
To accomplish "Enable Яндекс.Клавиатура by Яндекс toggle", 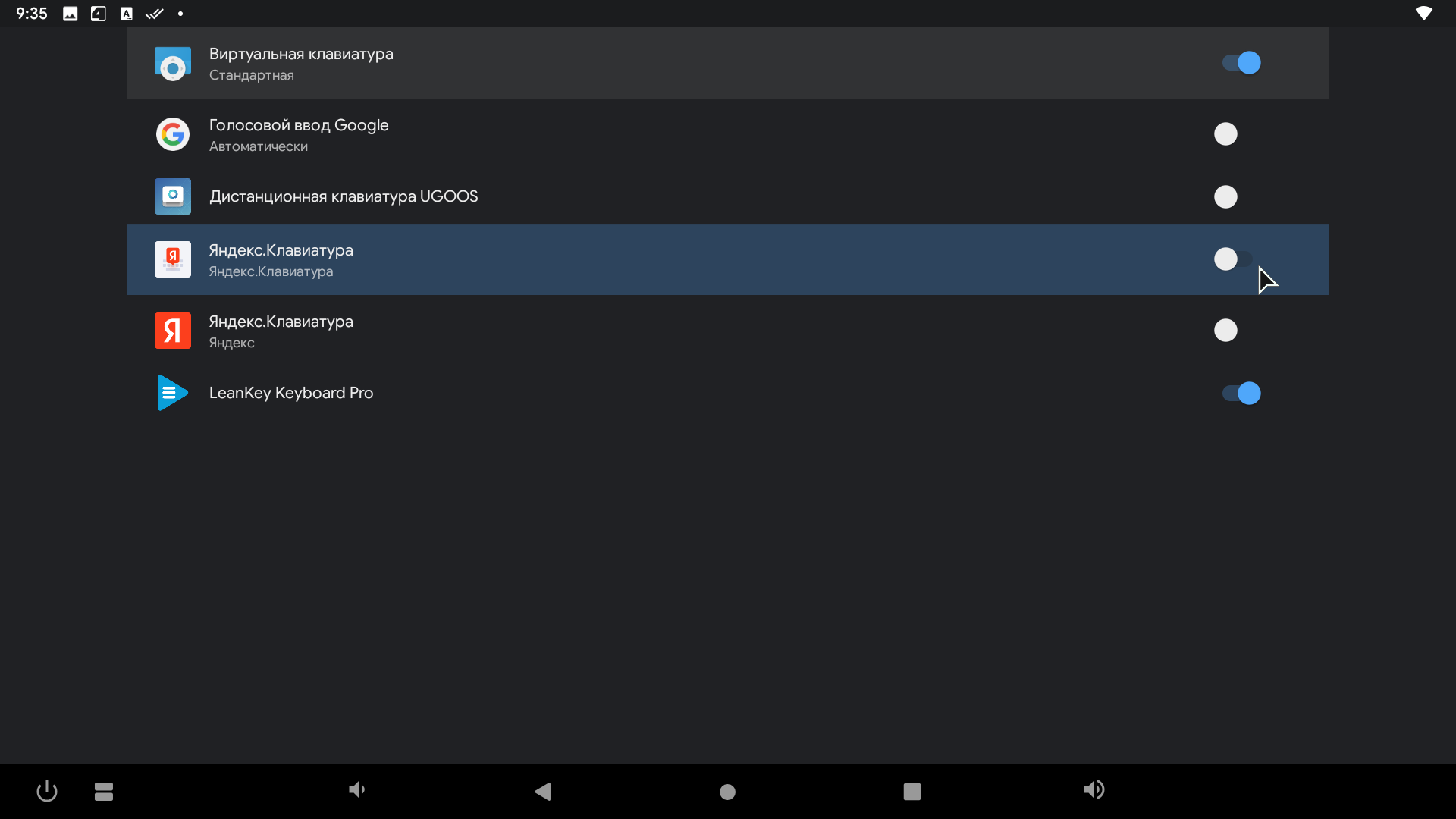I will [1234, 331].
